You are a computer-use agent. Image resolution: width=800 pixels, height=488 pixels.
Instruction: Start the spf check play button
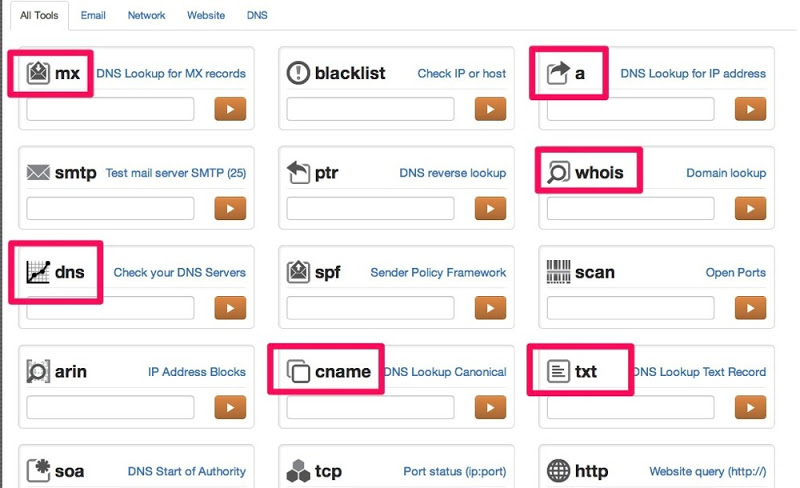click(490, 308)
